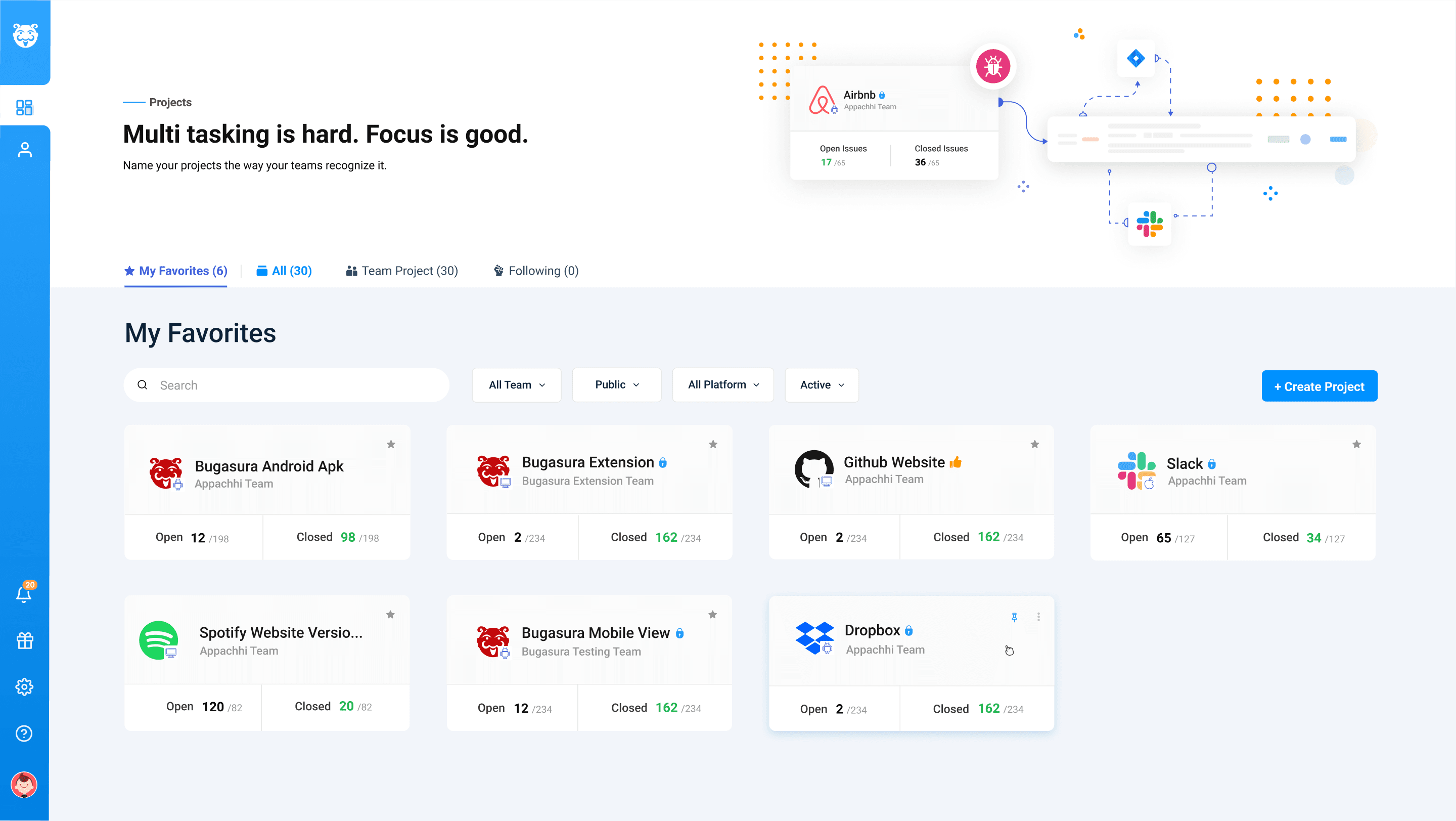Click the Create Project button
Viewport: 1456px width, 821px height.
[1318, 386]
